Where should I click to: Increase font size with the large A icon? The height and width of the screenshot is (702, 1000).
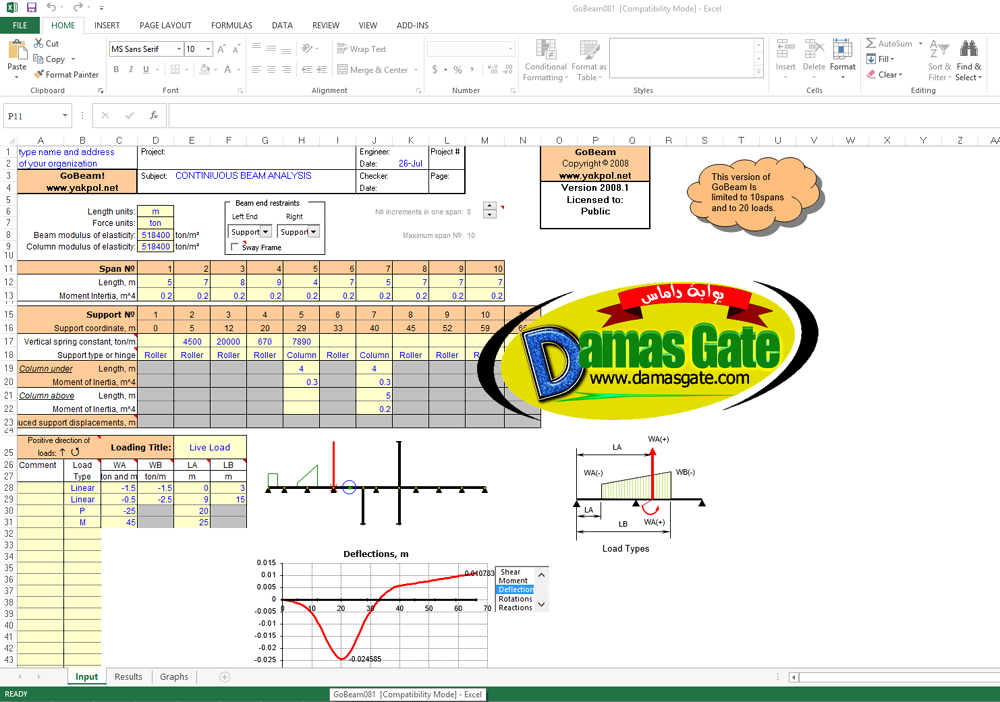point(221,49)
